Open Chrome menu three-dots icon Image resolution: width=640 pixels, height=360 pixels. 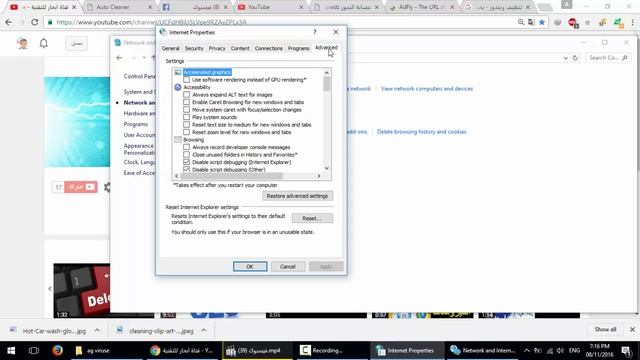tap(633, 22)
